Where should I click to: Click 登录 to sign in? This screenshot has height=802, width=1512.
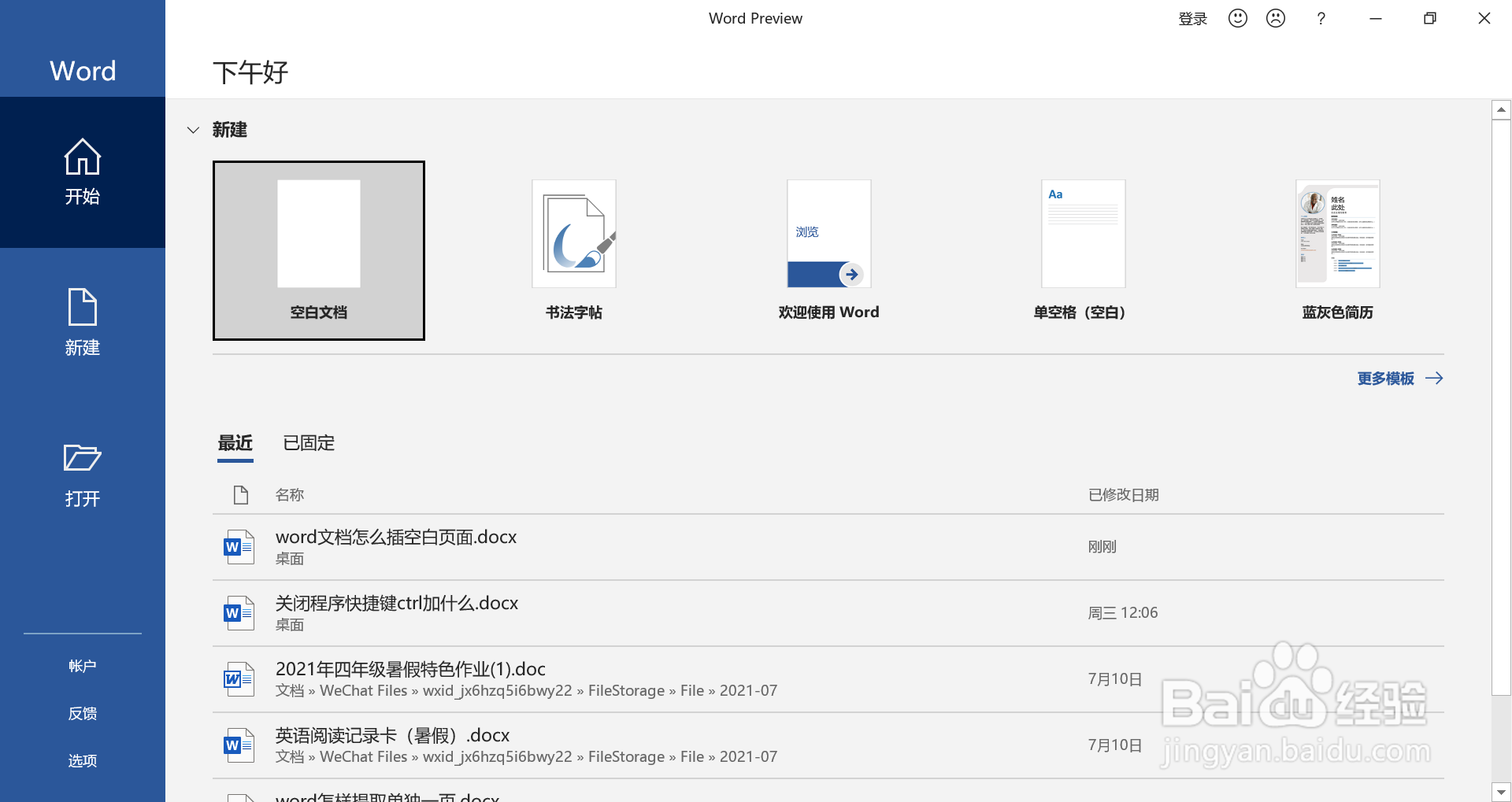coord(1192,19)
